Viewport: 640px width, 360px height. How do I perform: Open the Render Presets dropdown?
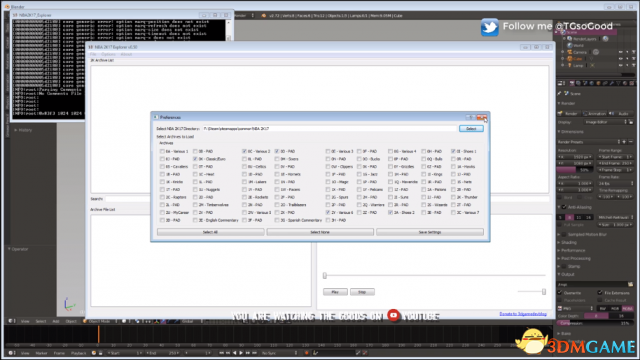click(588, 142)
